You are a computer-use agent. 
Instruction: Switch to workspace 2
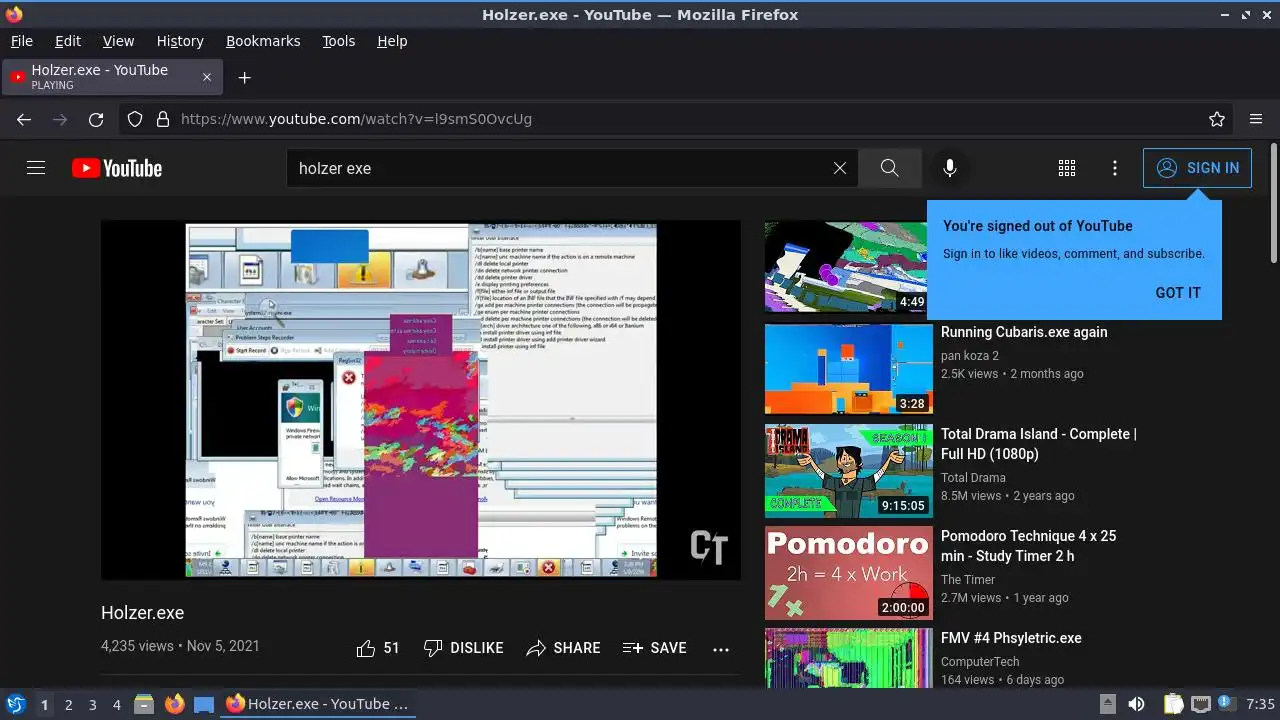[x=68, y=705]
